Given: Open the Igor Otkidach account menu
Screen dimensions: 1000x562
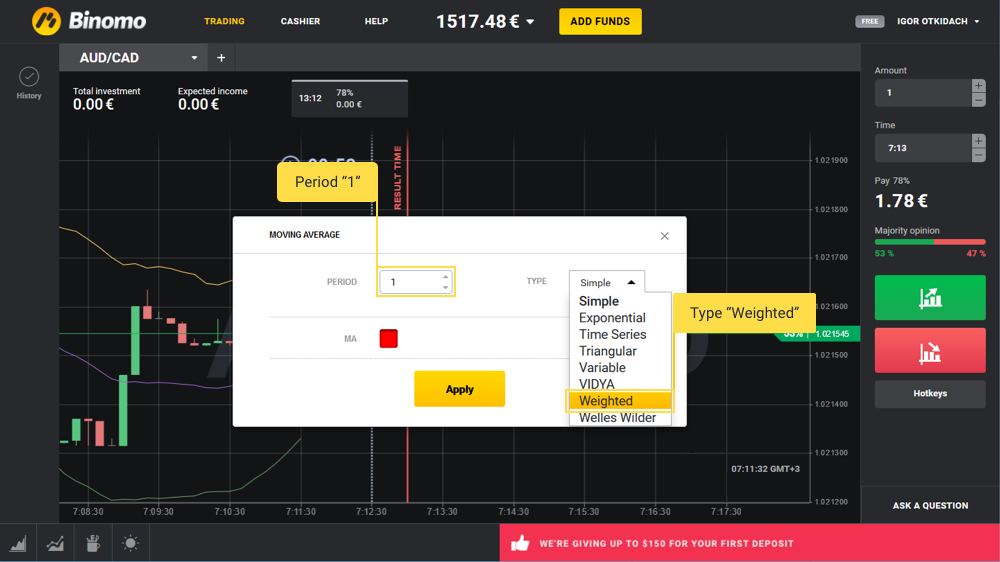Looking at the screenshot, I should (938, 22).
